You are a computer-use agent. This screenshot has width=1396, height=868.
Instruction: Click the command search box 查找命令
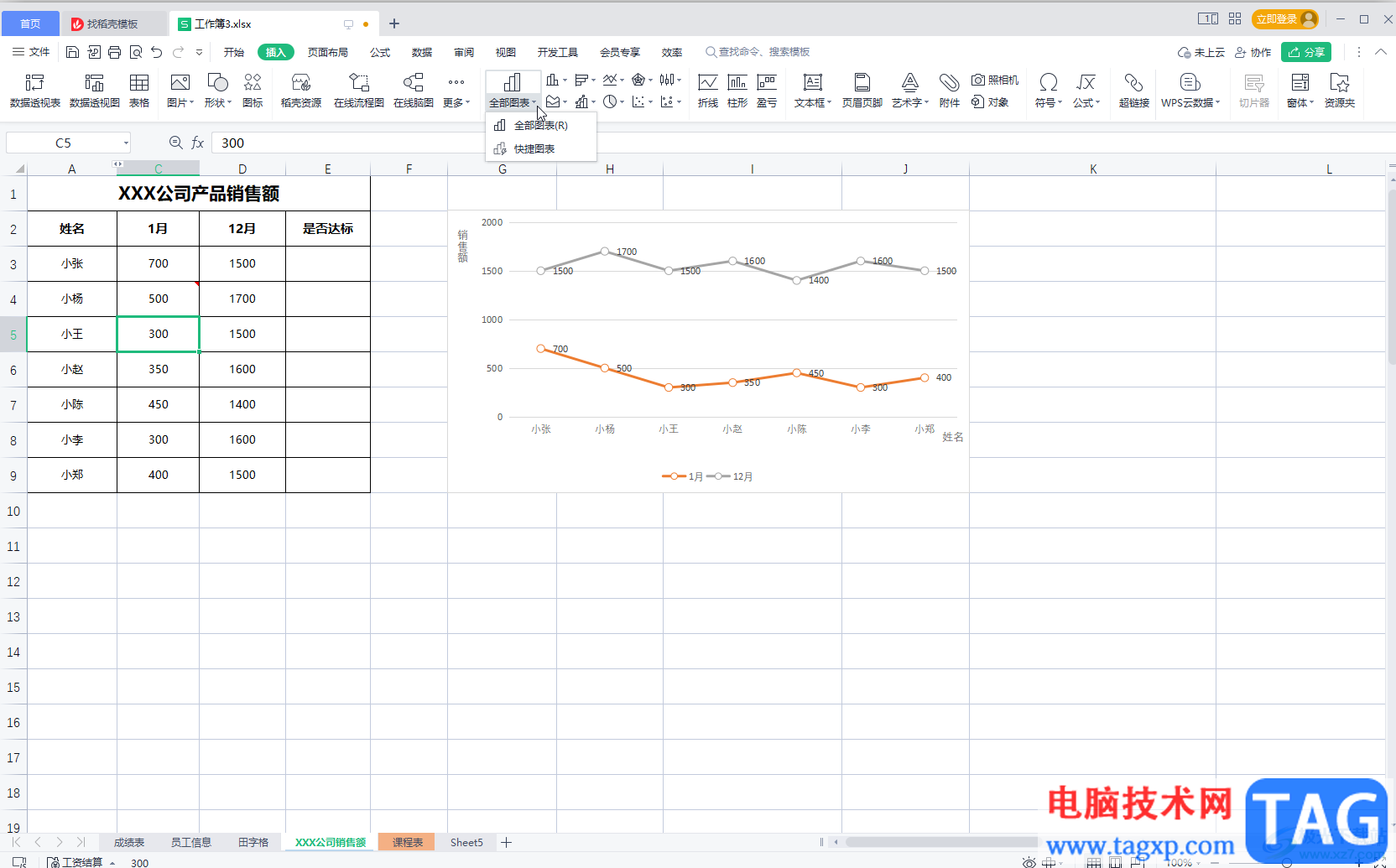coord(758,52)
